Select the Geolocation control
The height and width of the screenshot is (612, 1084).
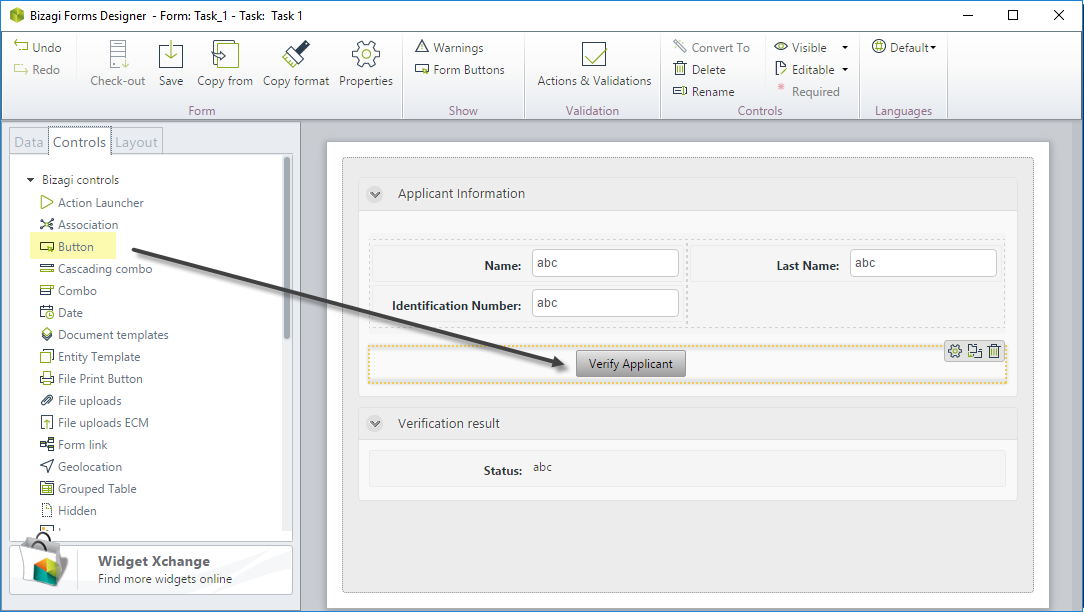click(81, 467)
